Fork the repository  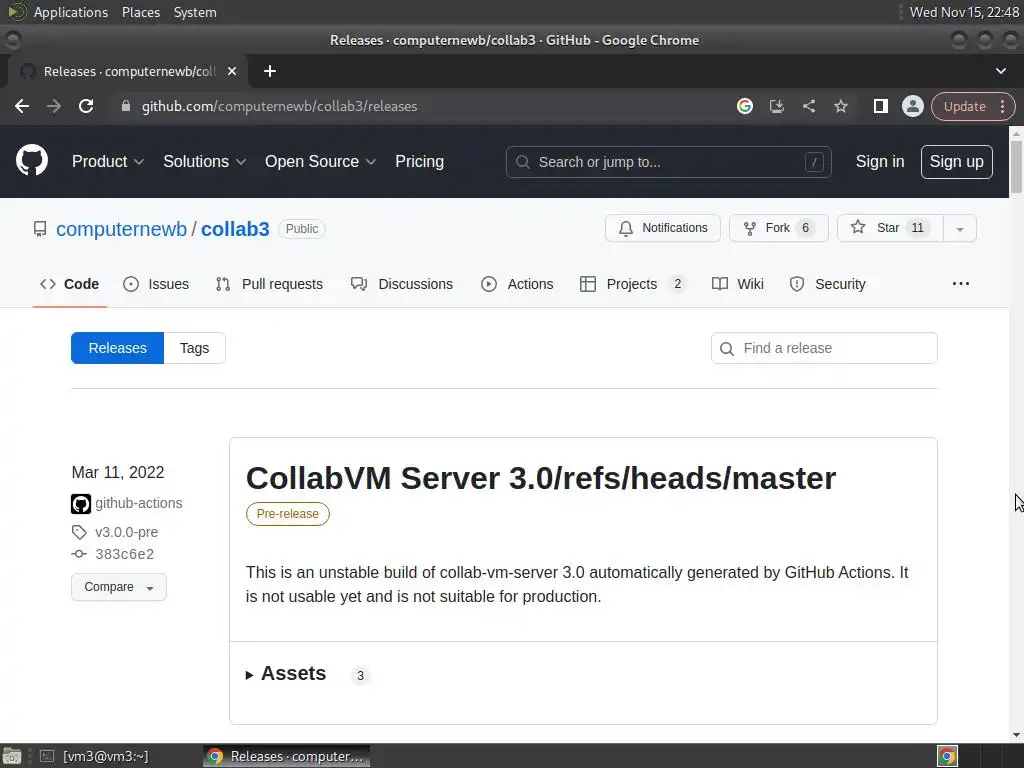pos(778,228)
